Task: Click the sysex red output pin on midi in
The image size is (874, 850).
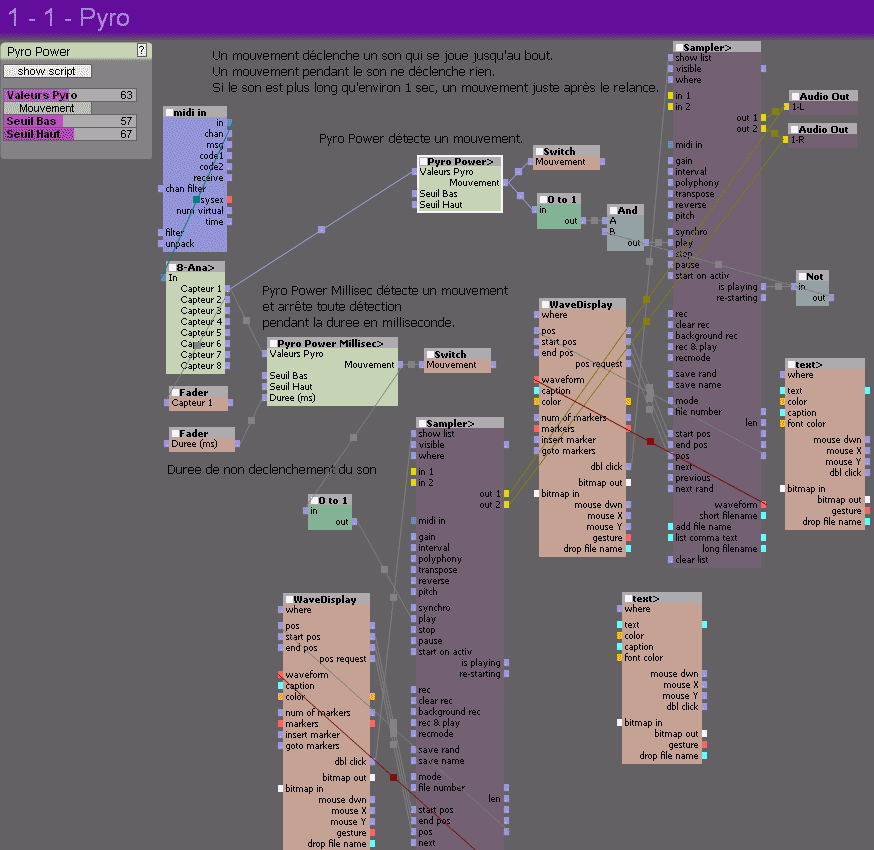Action: [x=229, y=200]
